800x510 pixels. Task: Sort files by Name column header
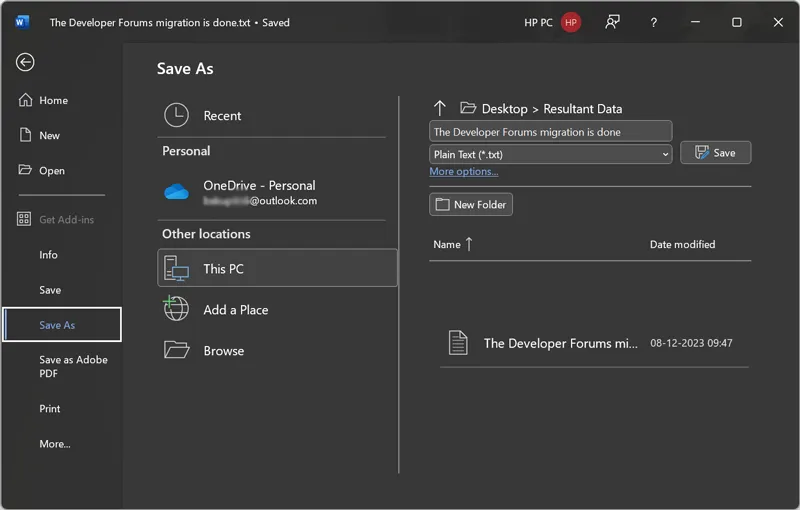pos(447,244)
